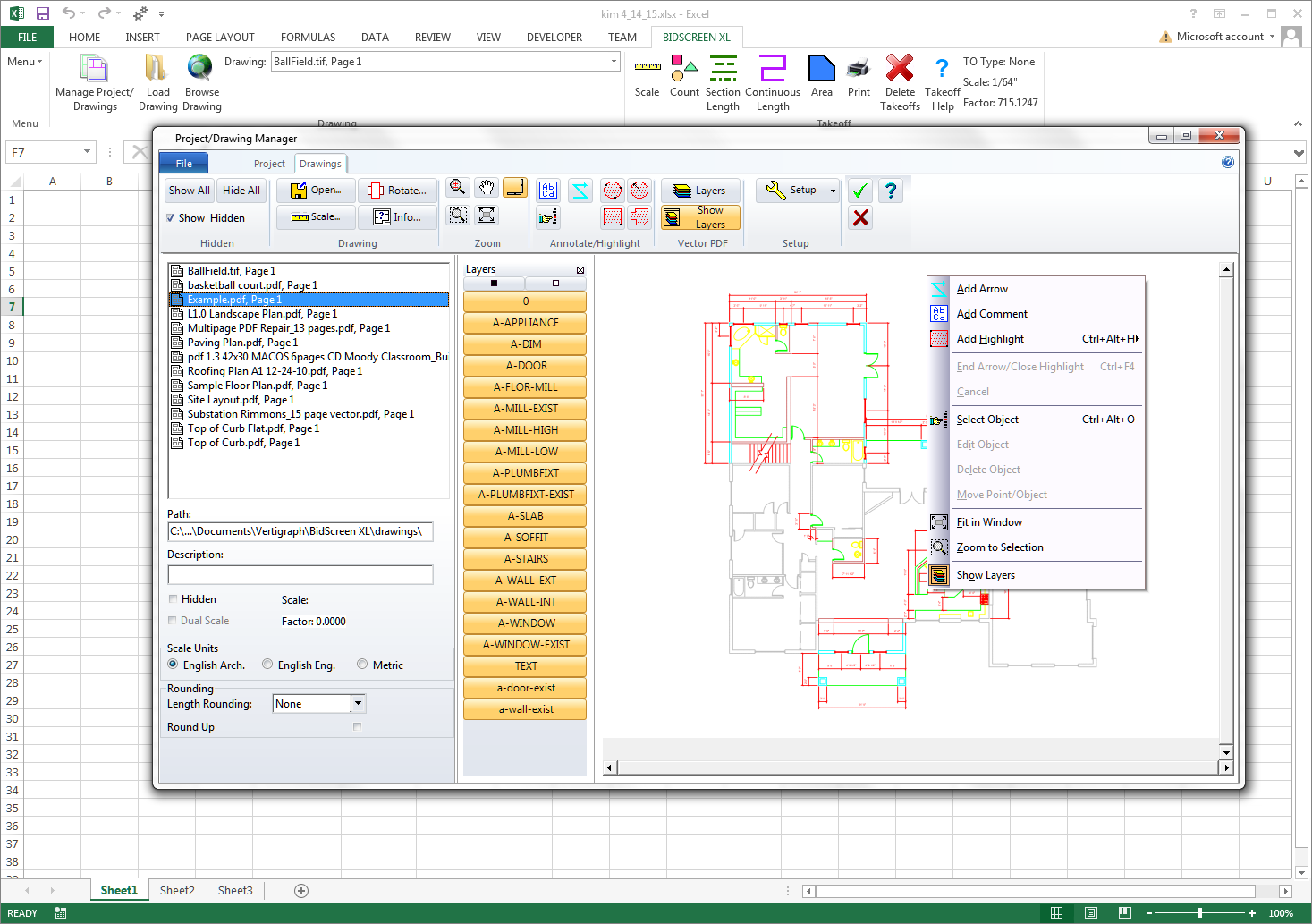1312x924 pixels.
Task: Switch to Sheet2 tab in Excel
Action: click(x=177, y=891)
